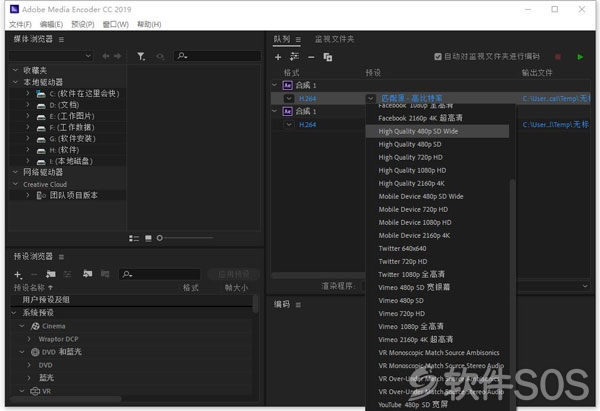Click the preset browser search field
The width and height of the screenshot is (600, 411).
(x=160, y=274)
